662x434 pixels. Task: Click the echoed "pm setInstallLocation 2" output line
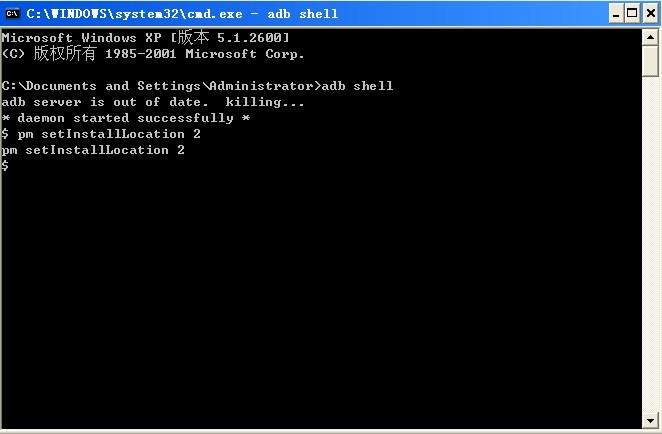94,150
